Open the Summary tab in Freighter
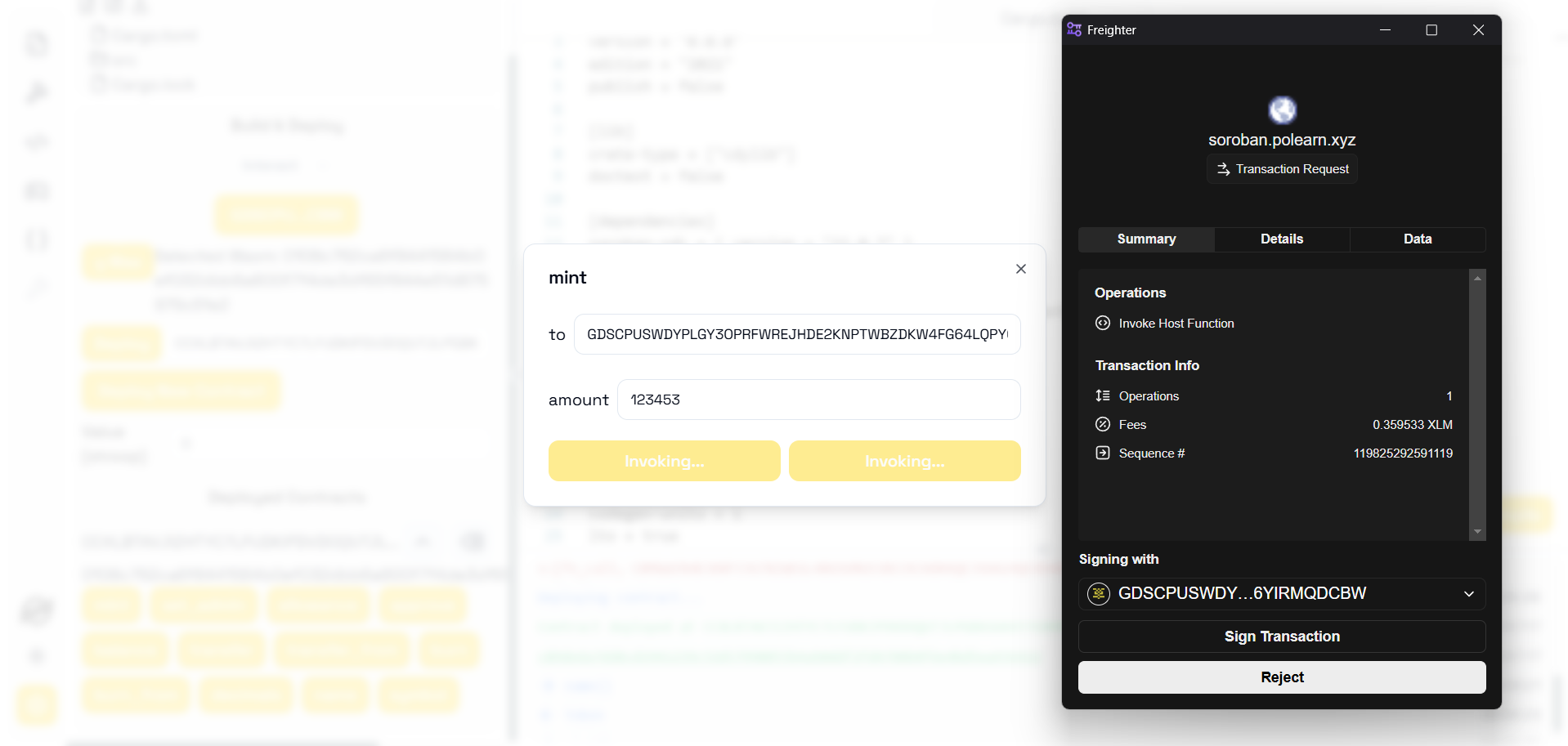The height and width of the screenshot is (746, 1568). coord(1146,239)
